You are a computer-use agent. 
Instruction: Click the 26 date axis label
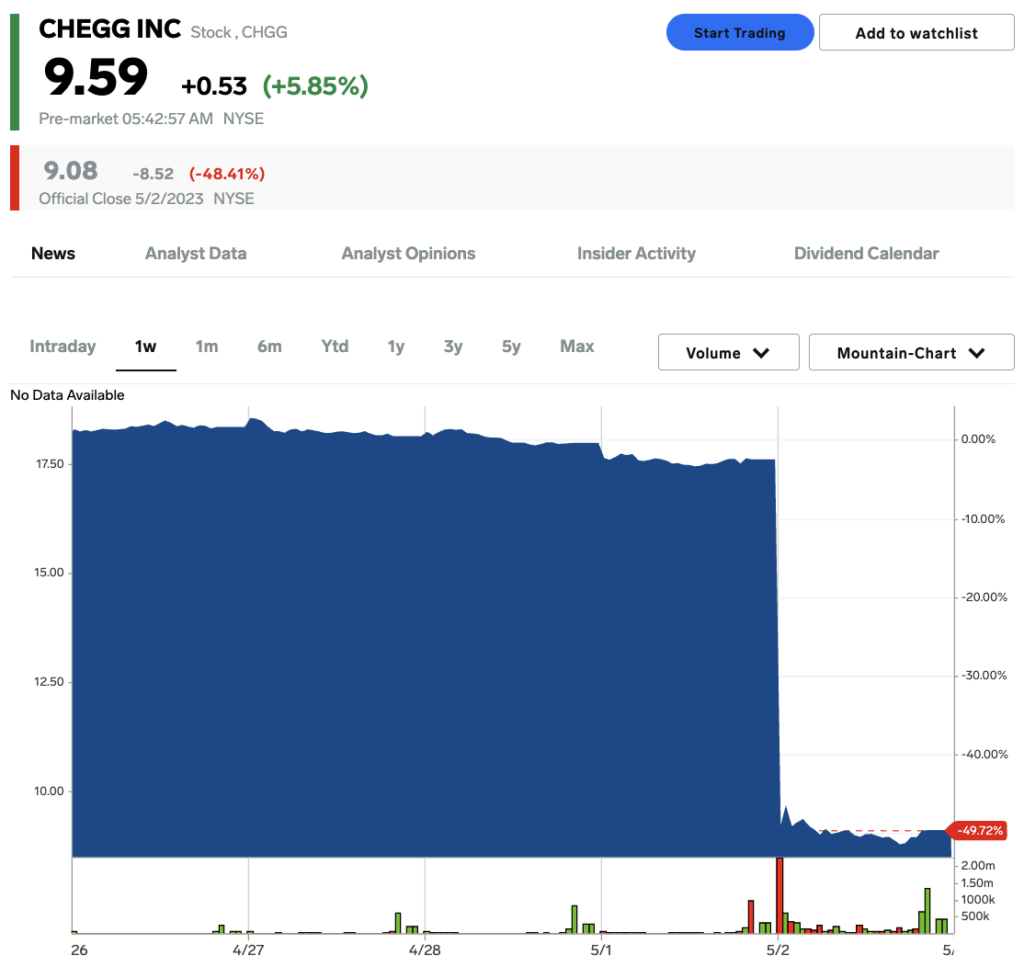(79, 950)
